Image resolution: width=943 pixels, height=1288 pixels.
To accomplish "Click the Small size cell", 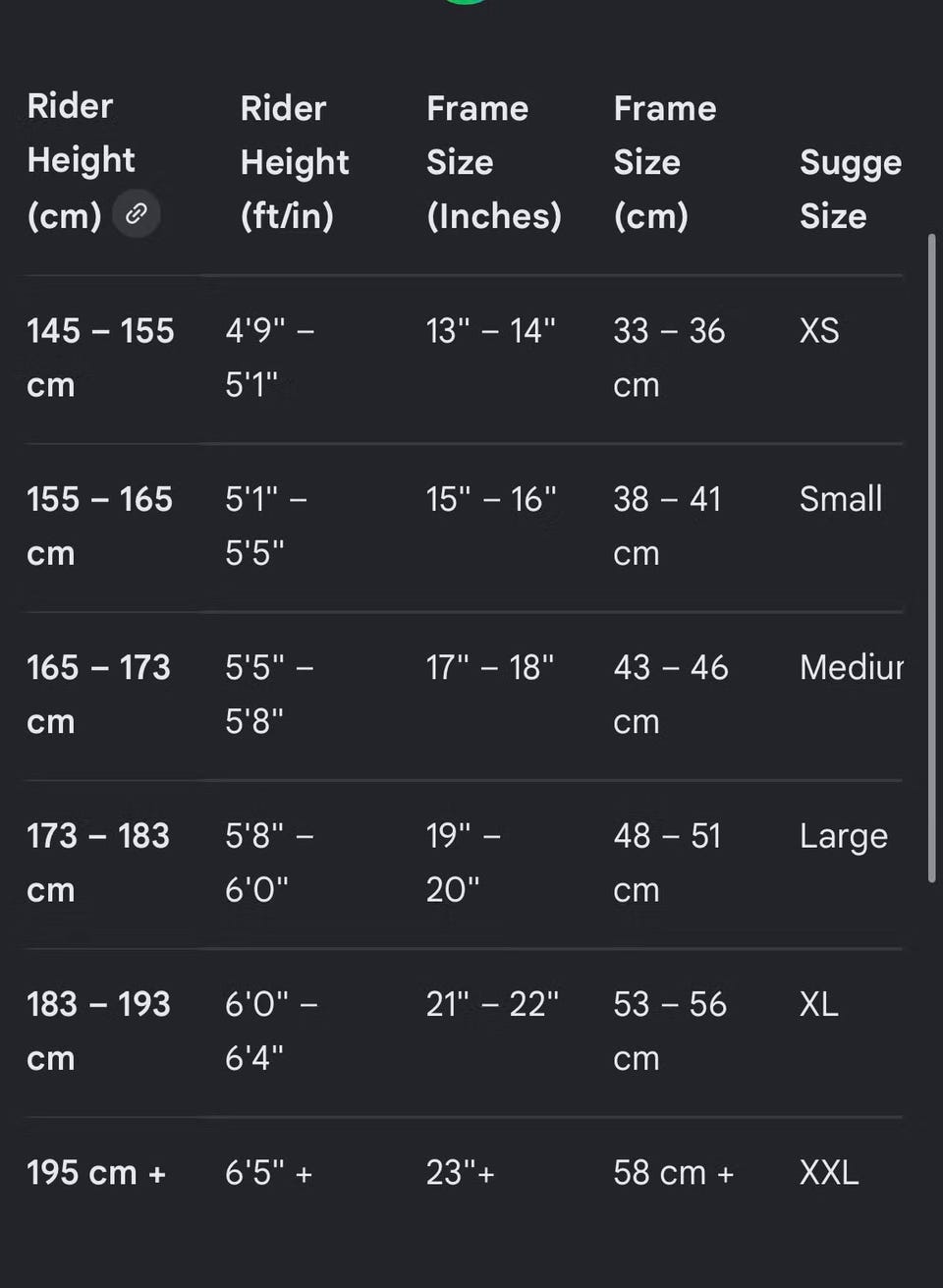I will pos(841,499).
